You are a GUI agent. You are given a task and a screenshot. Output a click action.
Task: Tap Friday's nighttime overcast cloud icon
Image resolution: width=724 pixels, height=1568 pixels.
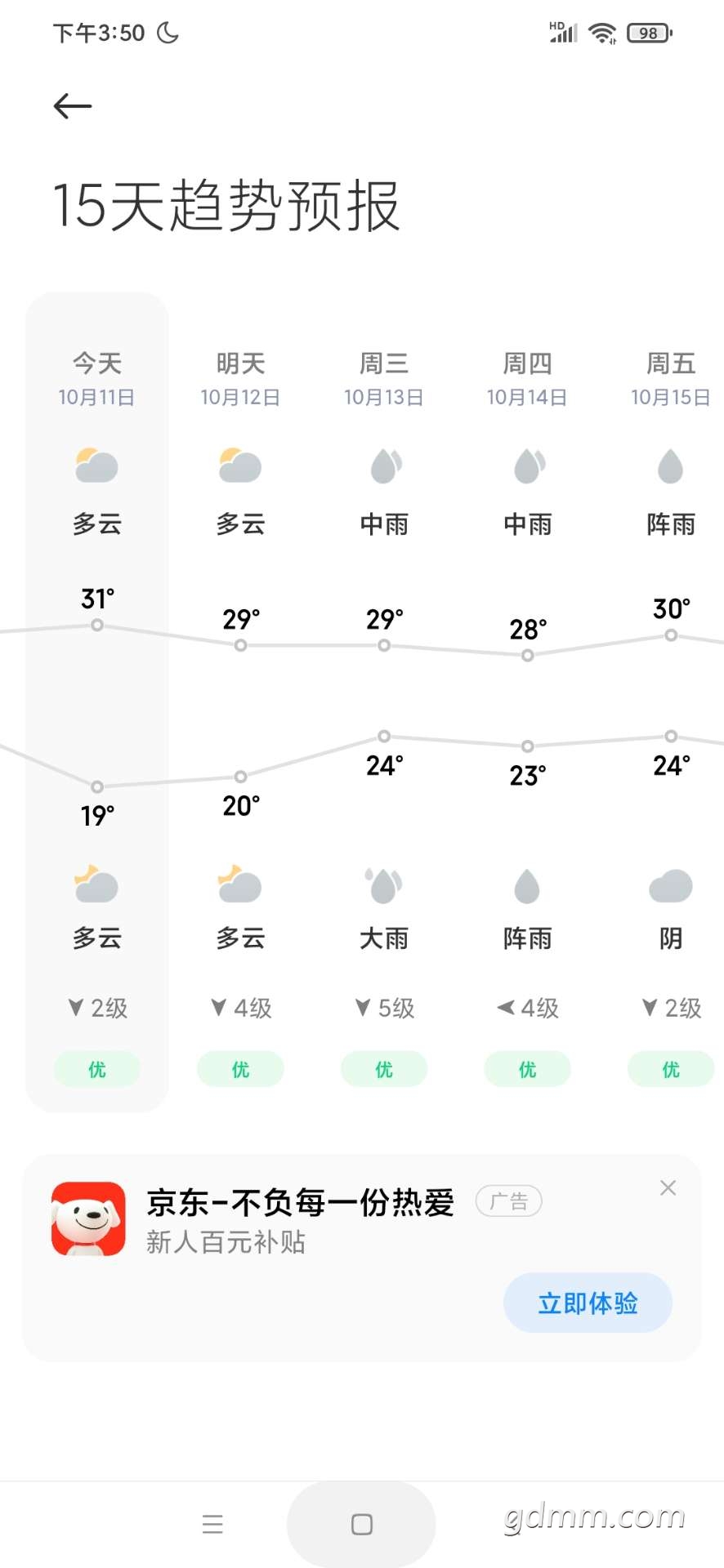tap(671, 886)
